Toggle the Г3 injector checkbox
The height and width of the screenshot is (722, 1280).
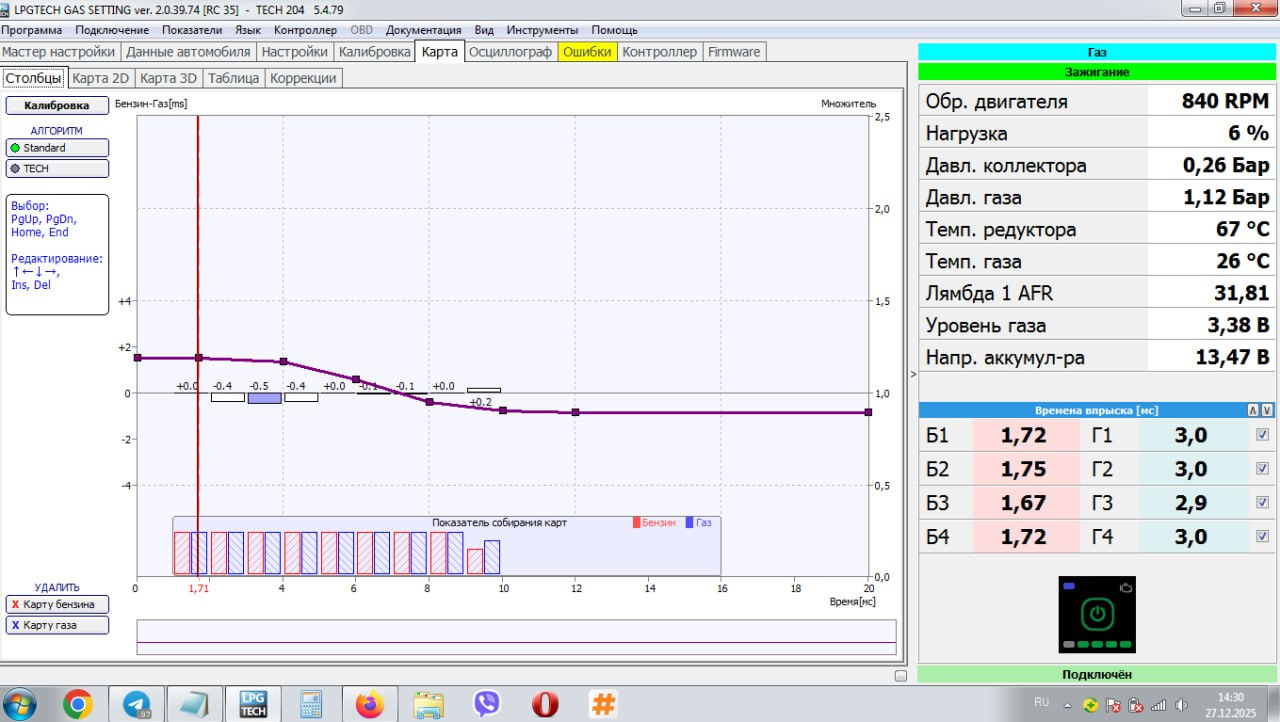click(1262, 503)
